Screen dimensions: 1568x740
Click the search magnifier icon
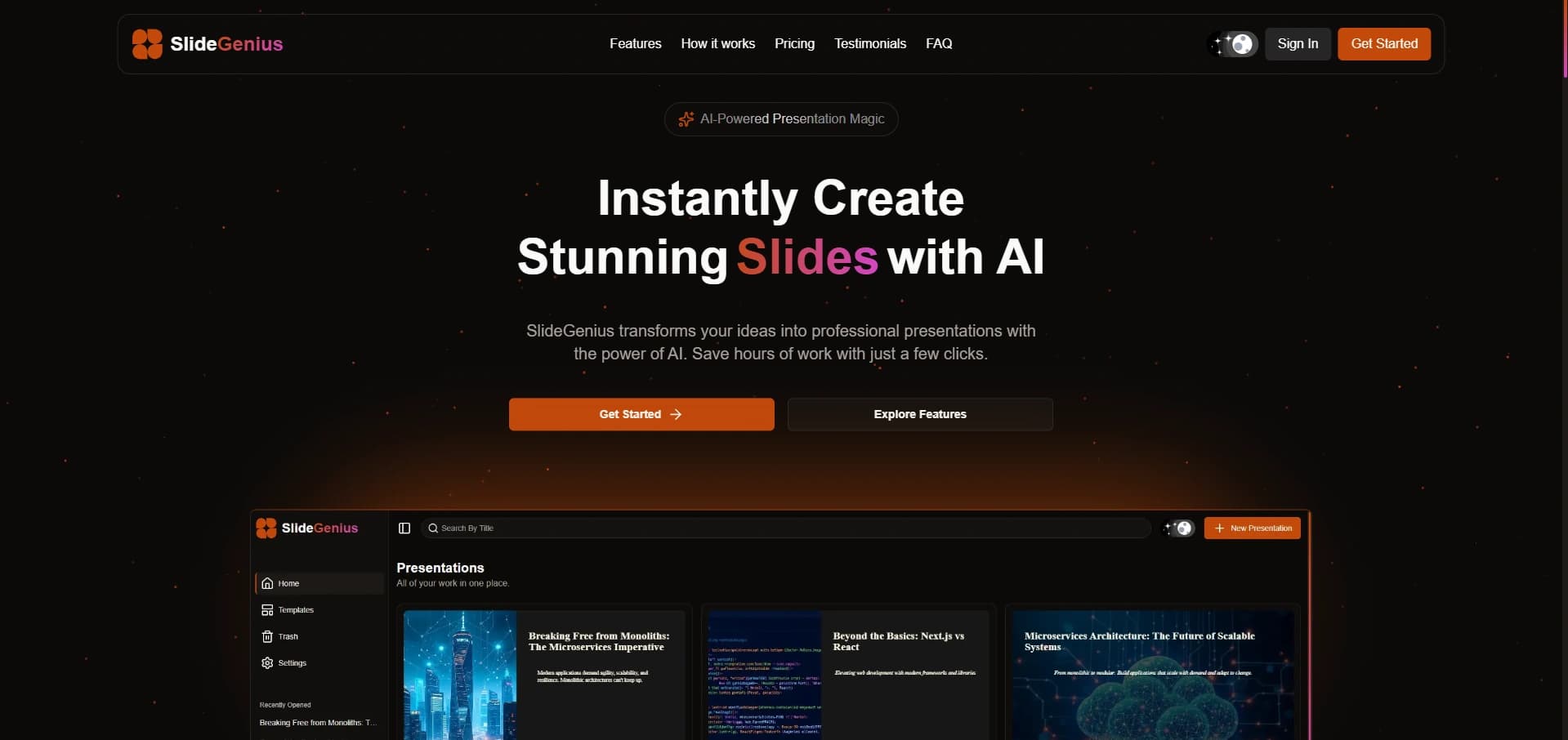(x=433, y=528)
